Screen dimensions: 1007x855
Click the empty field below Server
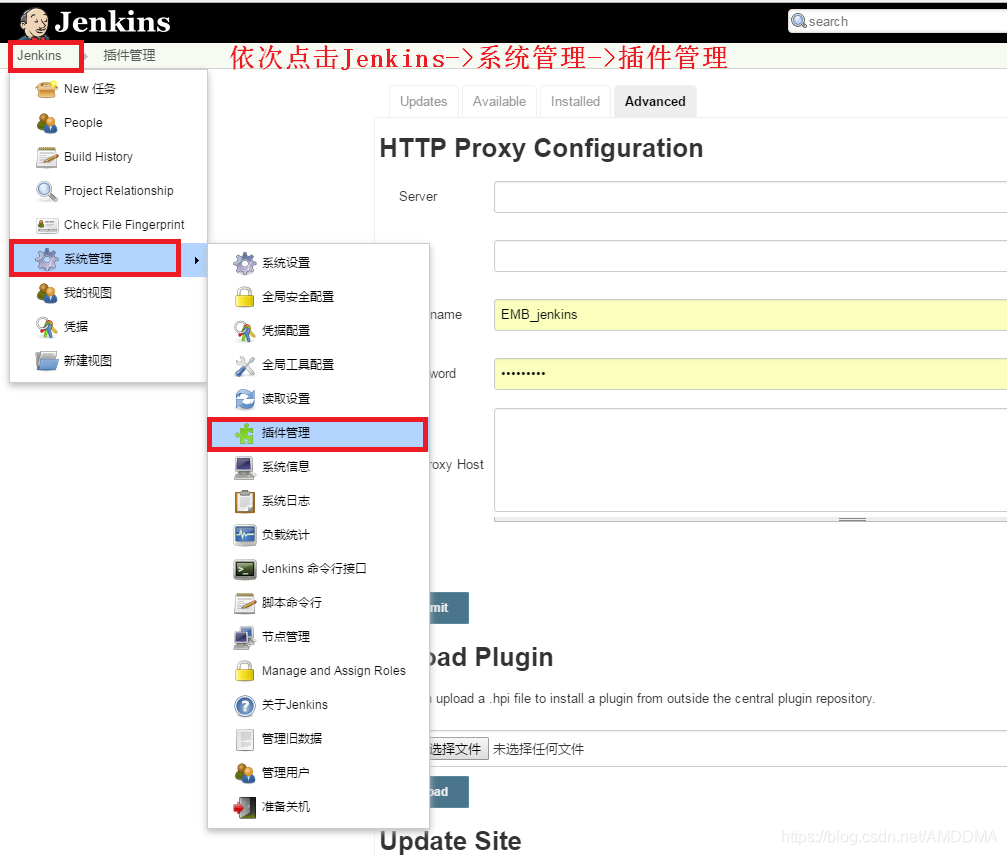pos(750,256)
